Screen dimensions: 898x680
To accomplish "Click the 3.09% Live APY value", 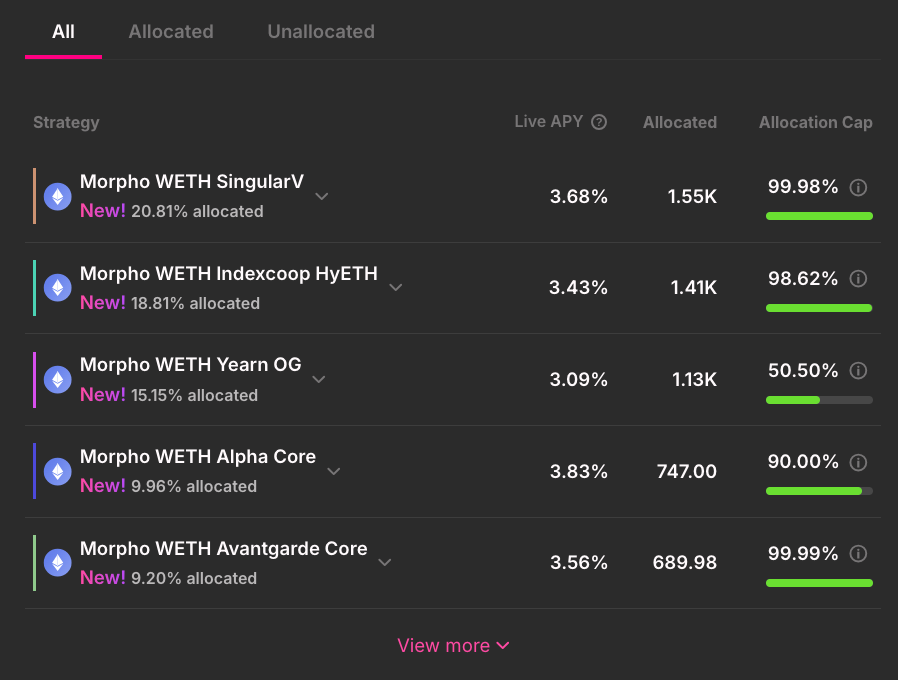I will pos(578,379).
